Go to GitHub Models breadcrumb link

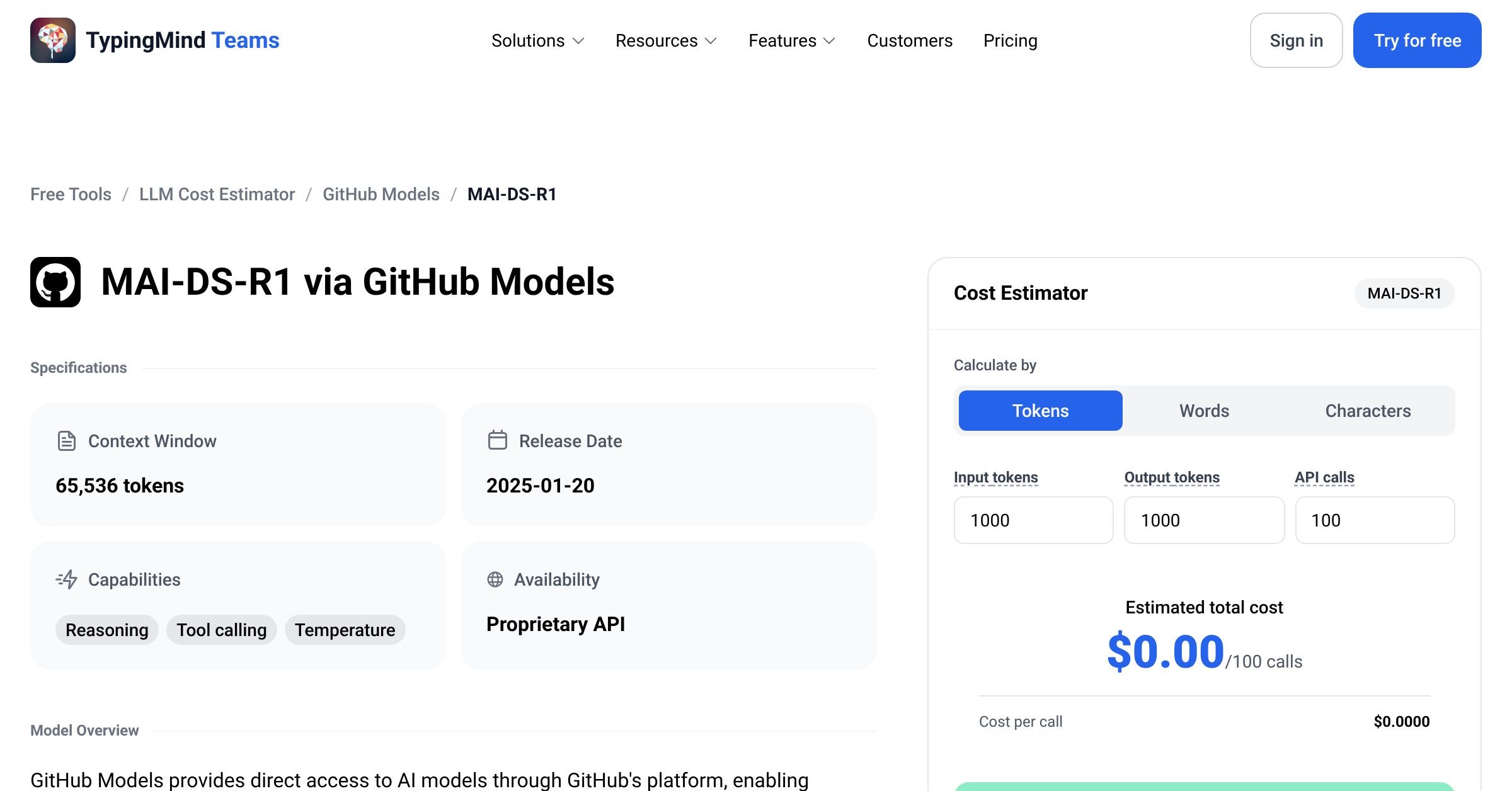coord(381,194)
